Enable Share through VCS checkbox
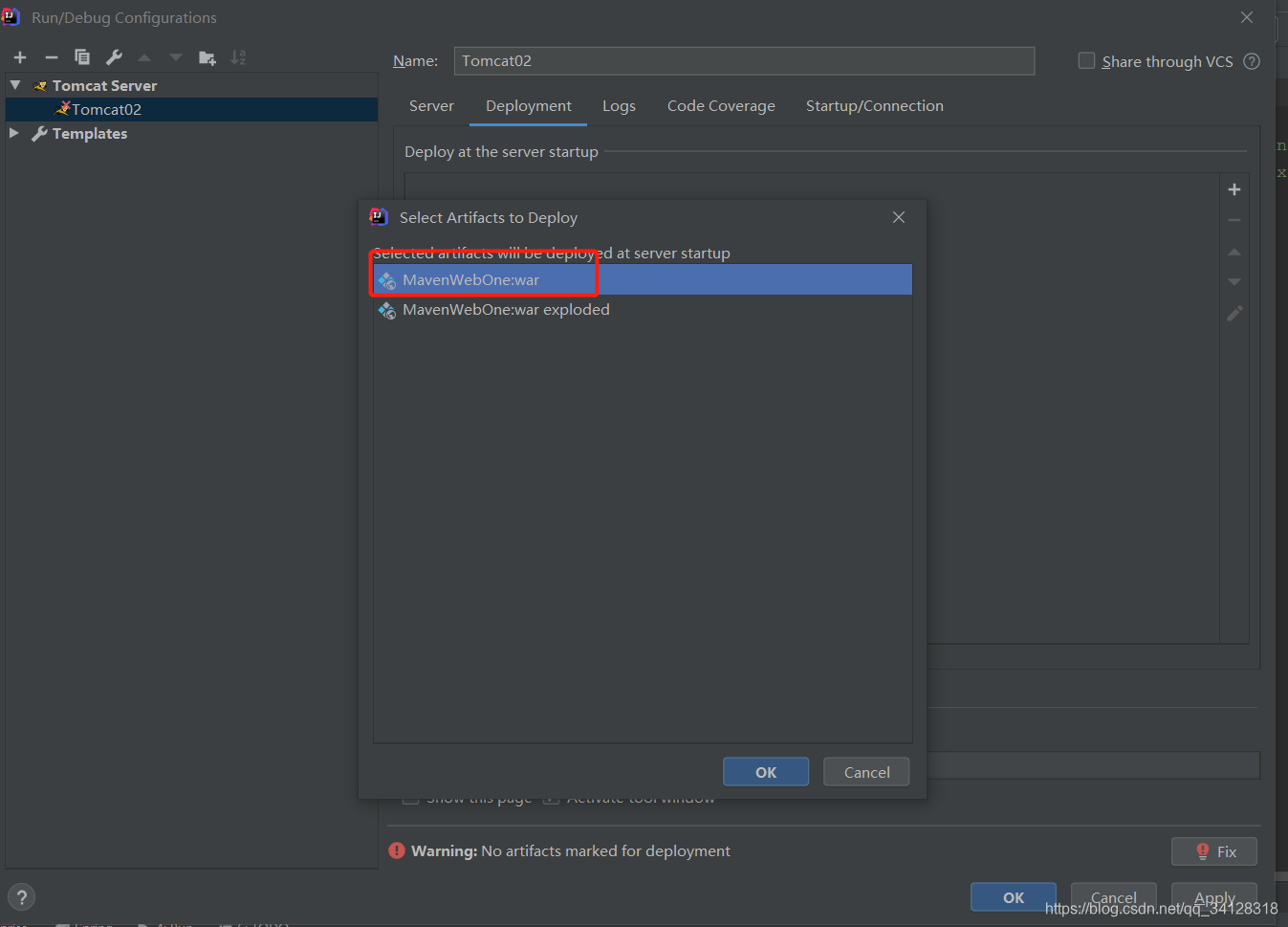 1086,60
